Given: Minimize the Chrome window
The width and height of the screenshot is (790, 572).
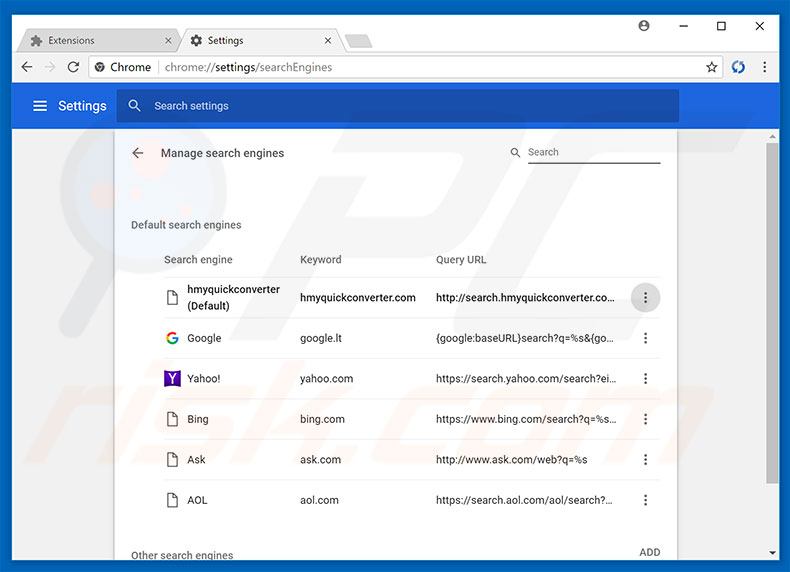Looking at the screenshot, I should pyautogui.click(x=684, y=26).
